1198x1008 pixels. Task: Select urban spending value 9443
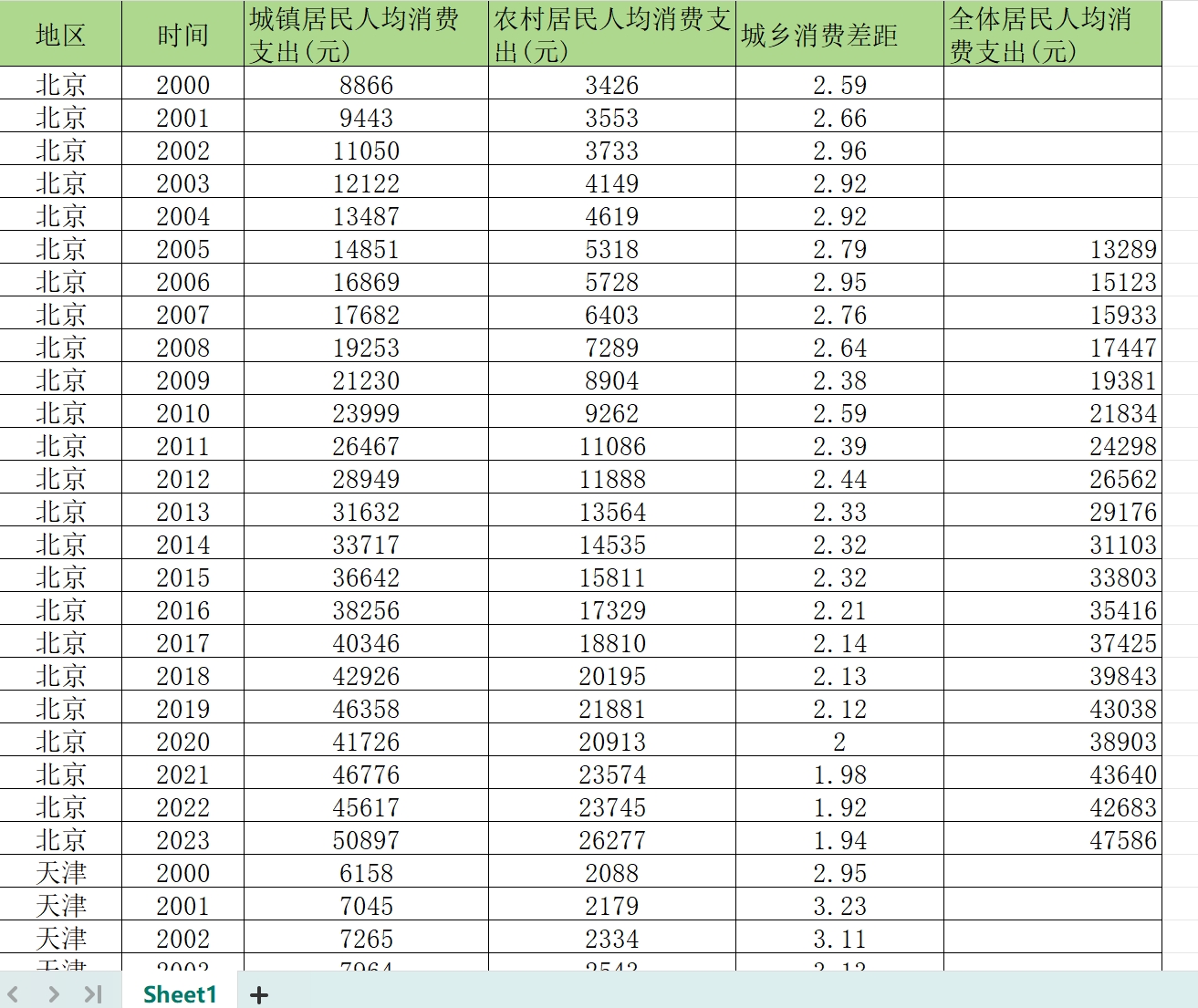(x=366, y=117)
